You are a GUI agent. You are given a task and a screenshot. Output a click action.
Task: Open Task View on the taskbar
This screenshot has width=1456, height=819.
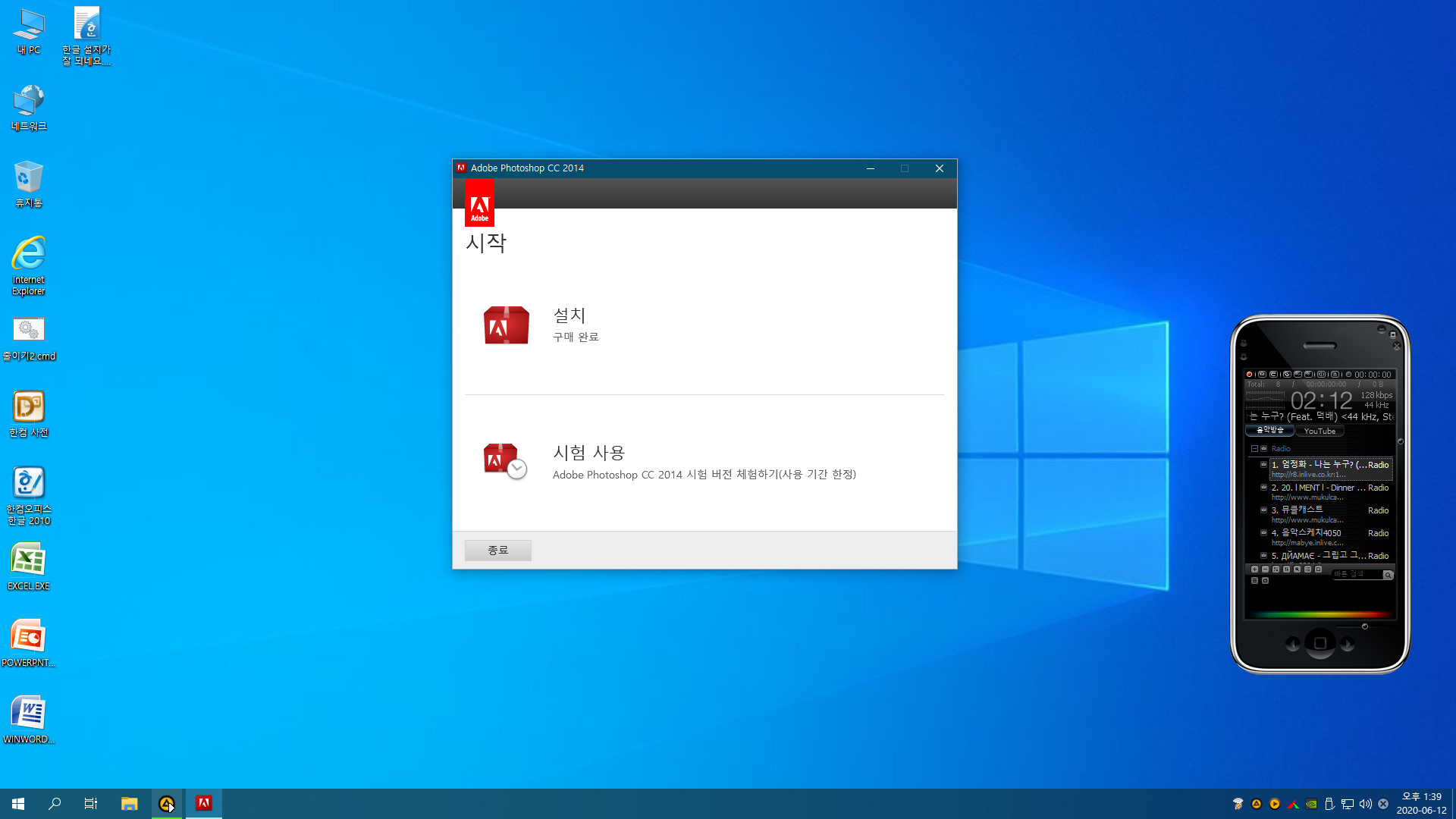pyautogui.click(x=91, y=804)
